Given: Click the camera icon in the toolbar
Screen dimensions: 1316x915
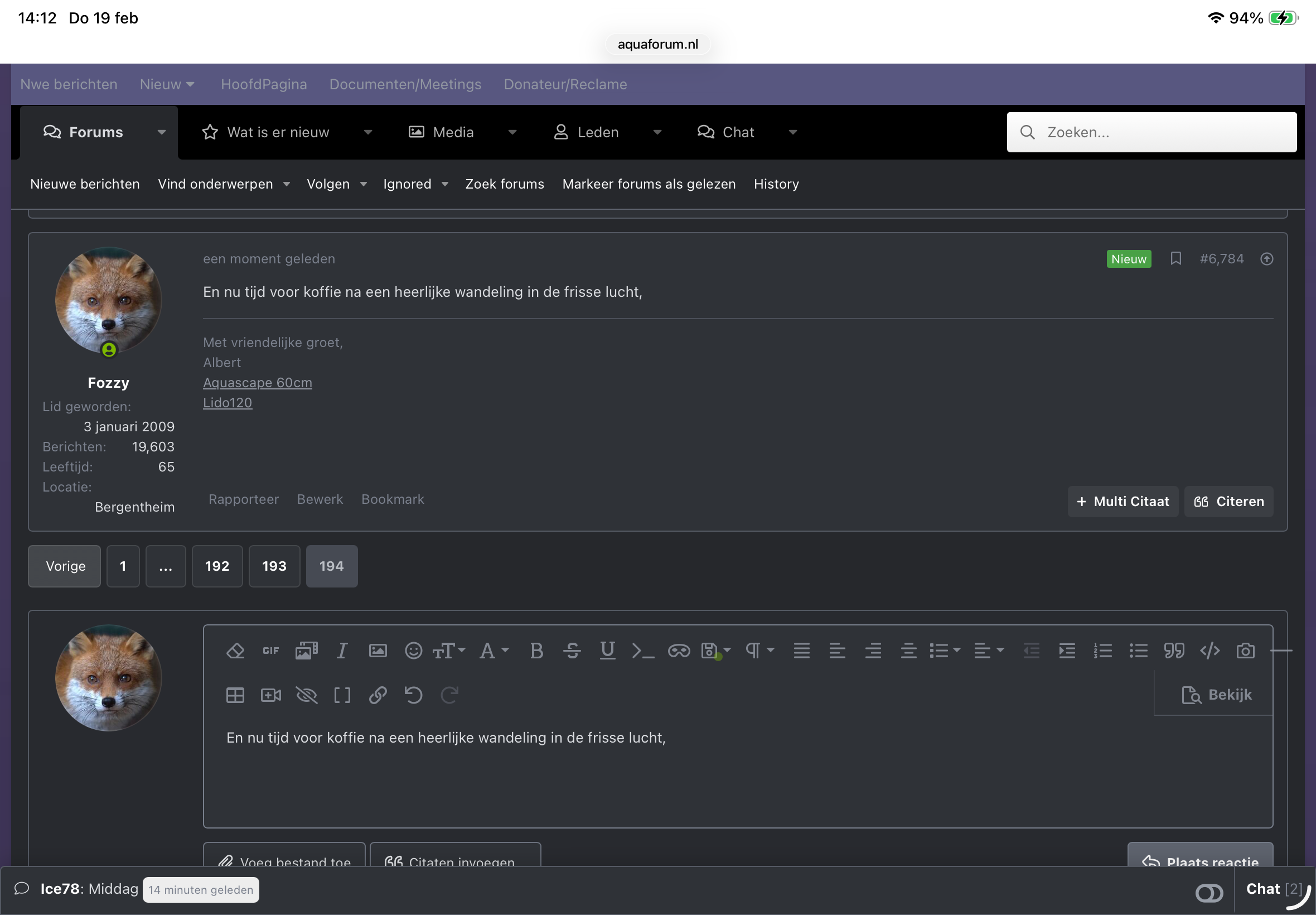Looking at the screenshot, I should click(x=1245, y=651).
